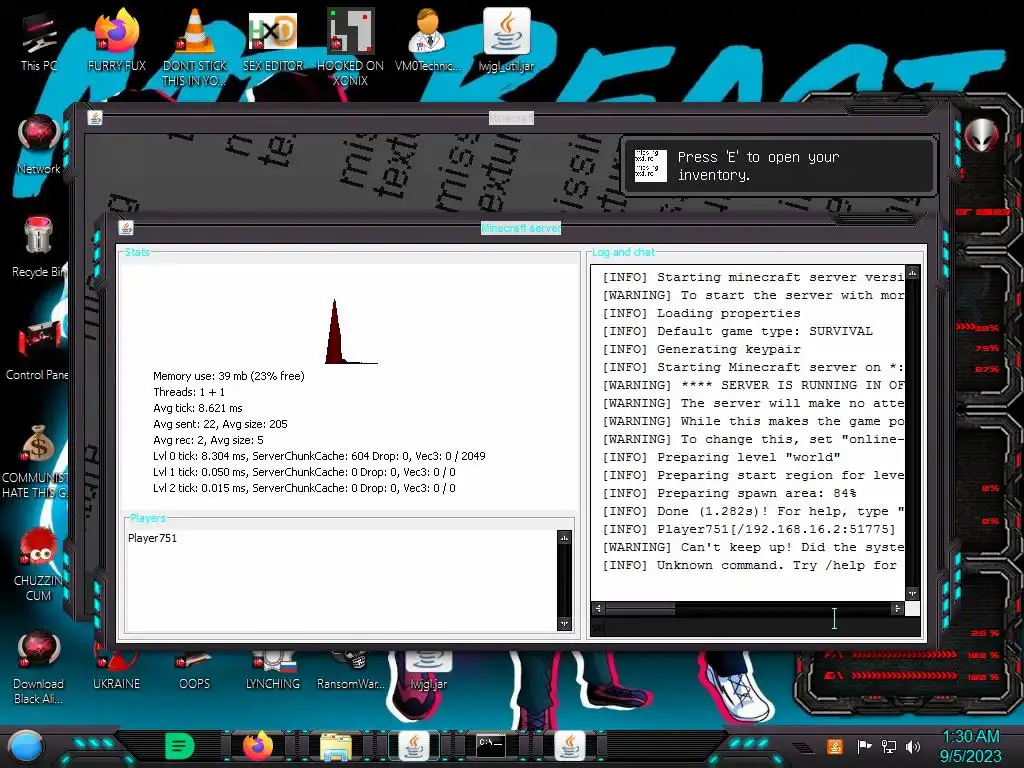Click the 'Can't keep up!' warning log line
Image resolution: width=1024 pixels, height=768 pixels.
[x=753, y=547]
